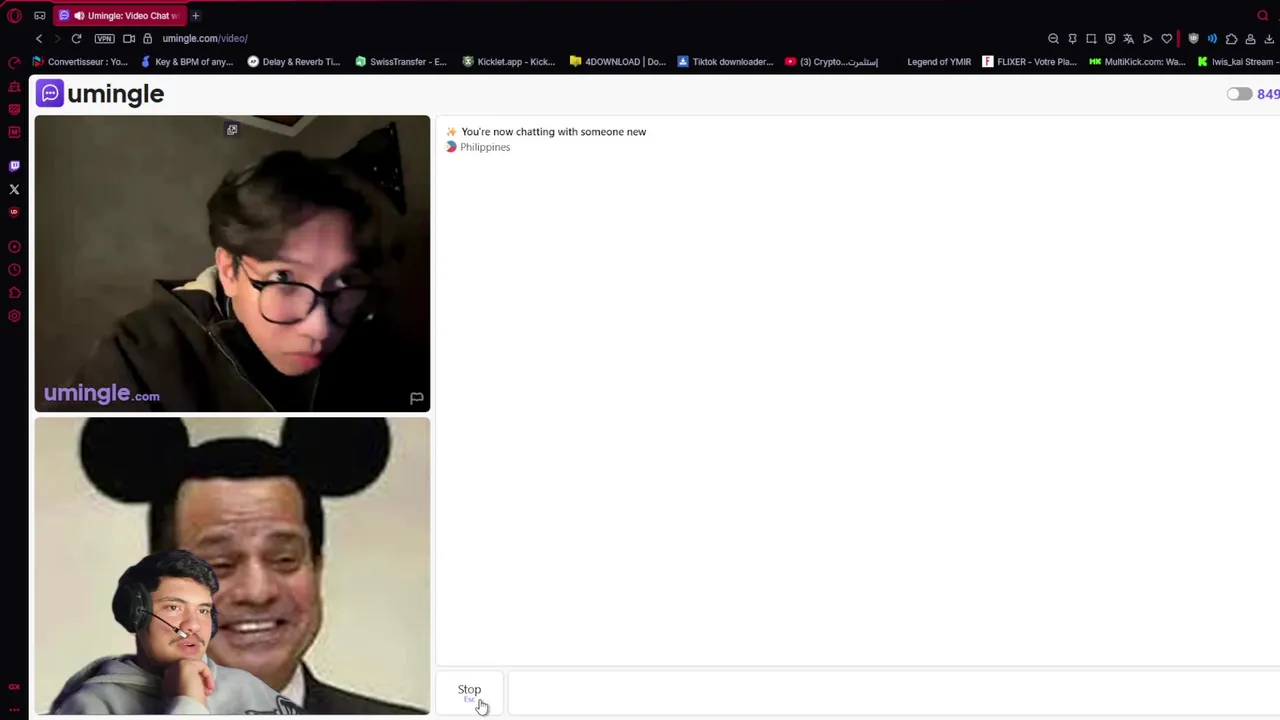
Task: Open the sidebar player icon
Action: pos(14,247)
